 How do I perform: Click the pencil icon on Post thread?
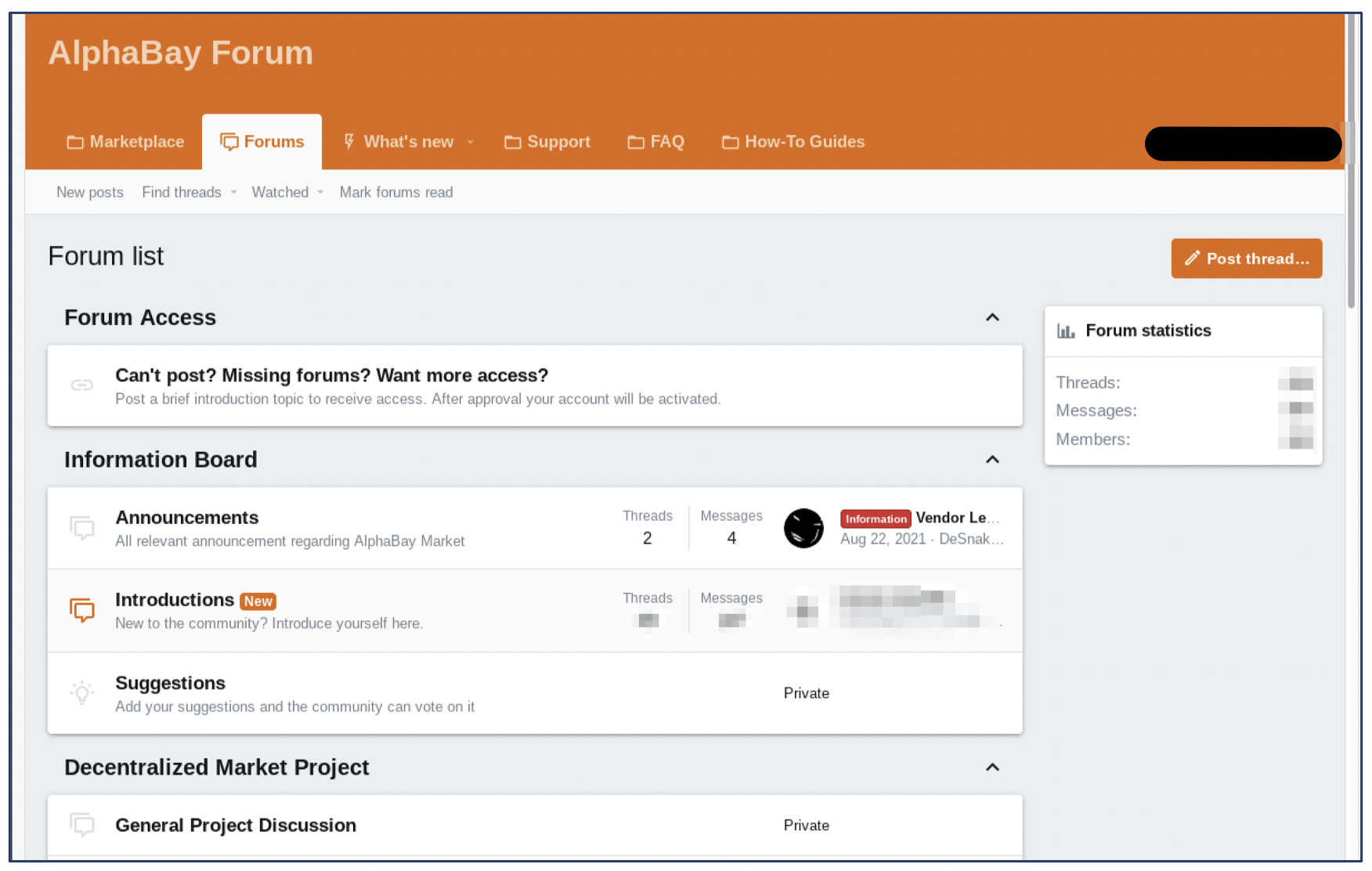click(1192, 258)
